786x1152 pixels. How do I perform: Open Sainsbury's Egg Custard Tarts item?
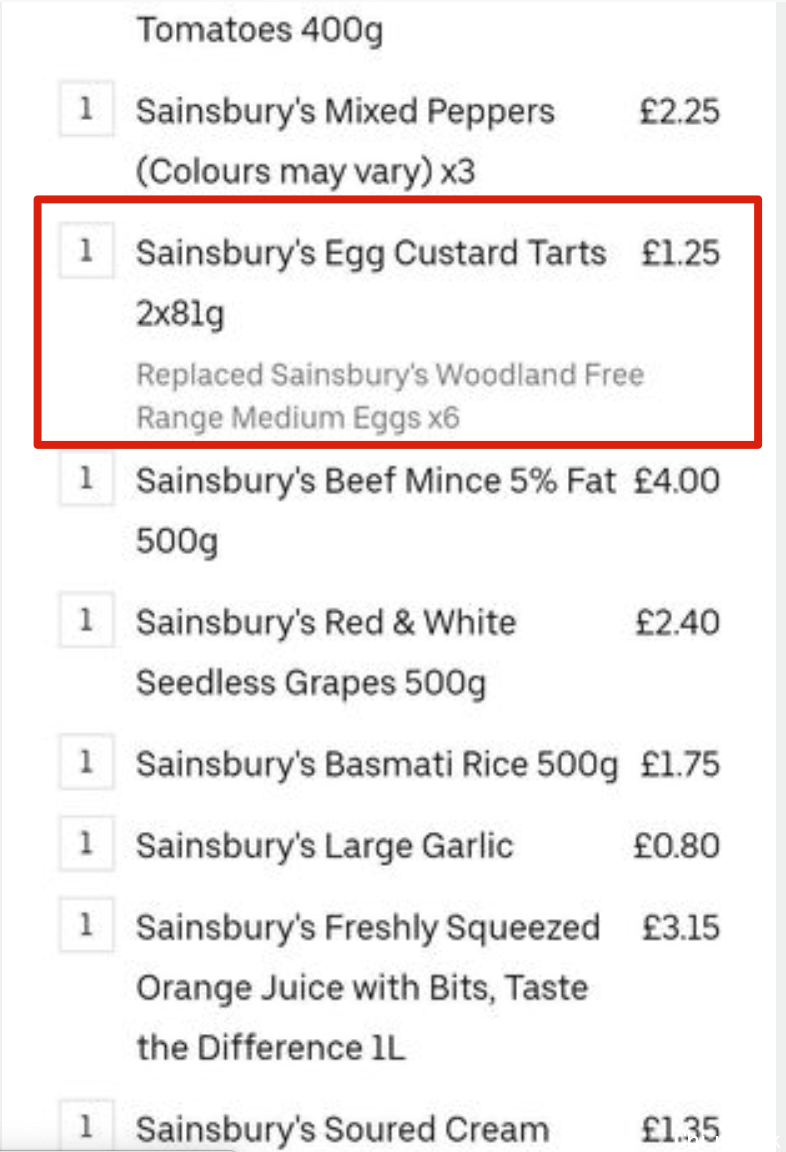point(372,283)
